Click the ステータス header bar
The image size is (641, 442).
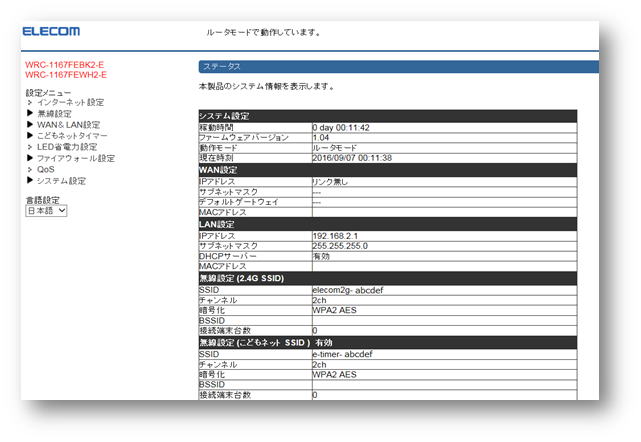399,67
